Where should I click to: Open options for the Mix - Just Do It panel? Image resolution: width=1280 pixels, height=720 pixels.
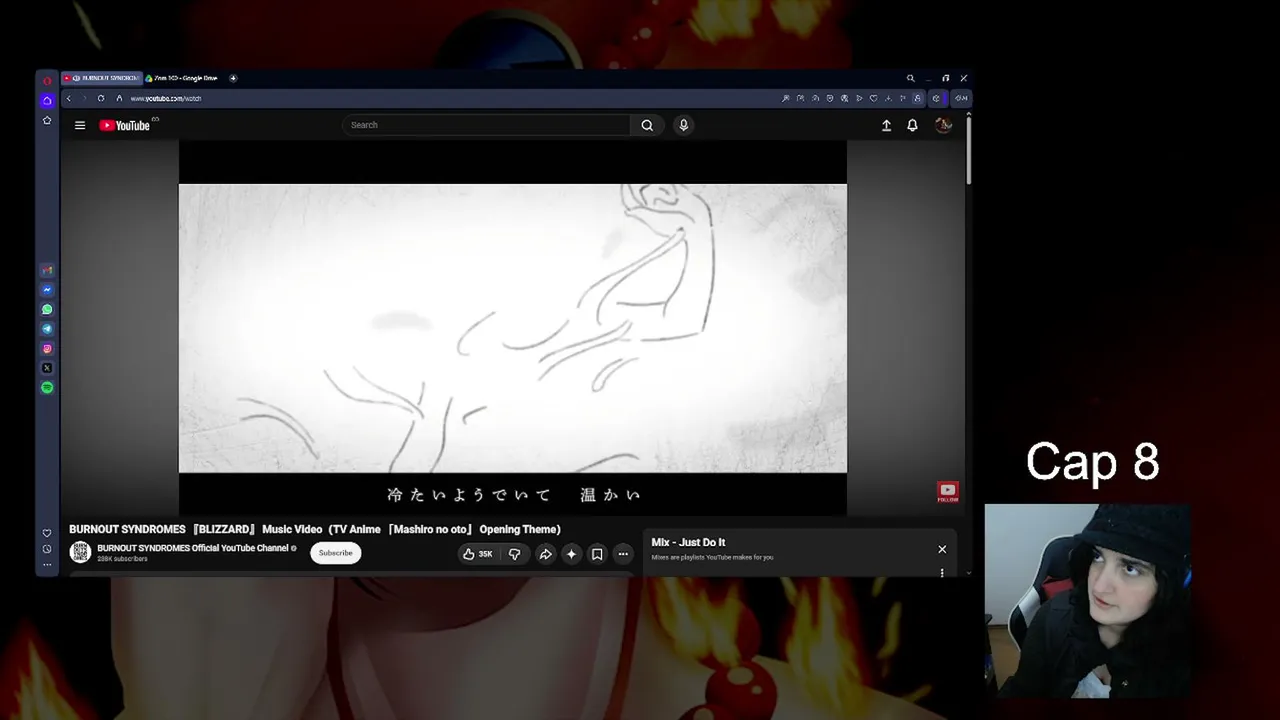[x=942, y=572]
